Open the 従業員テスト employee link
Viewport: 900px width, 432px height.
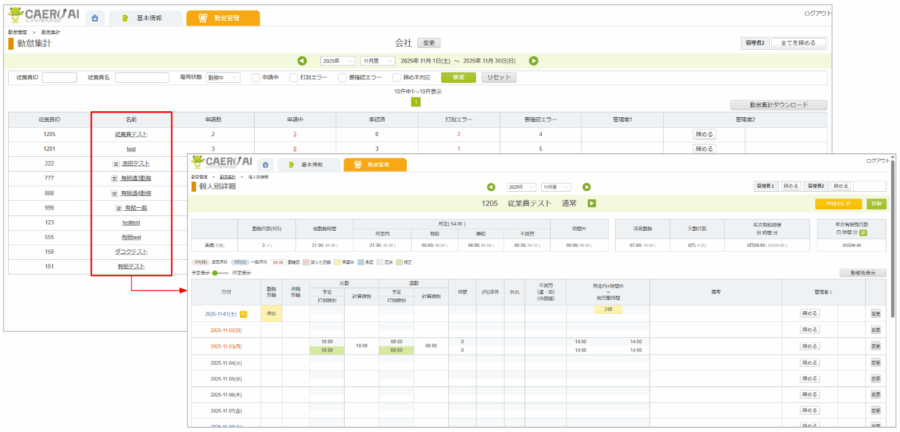[131, 133]
